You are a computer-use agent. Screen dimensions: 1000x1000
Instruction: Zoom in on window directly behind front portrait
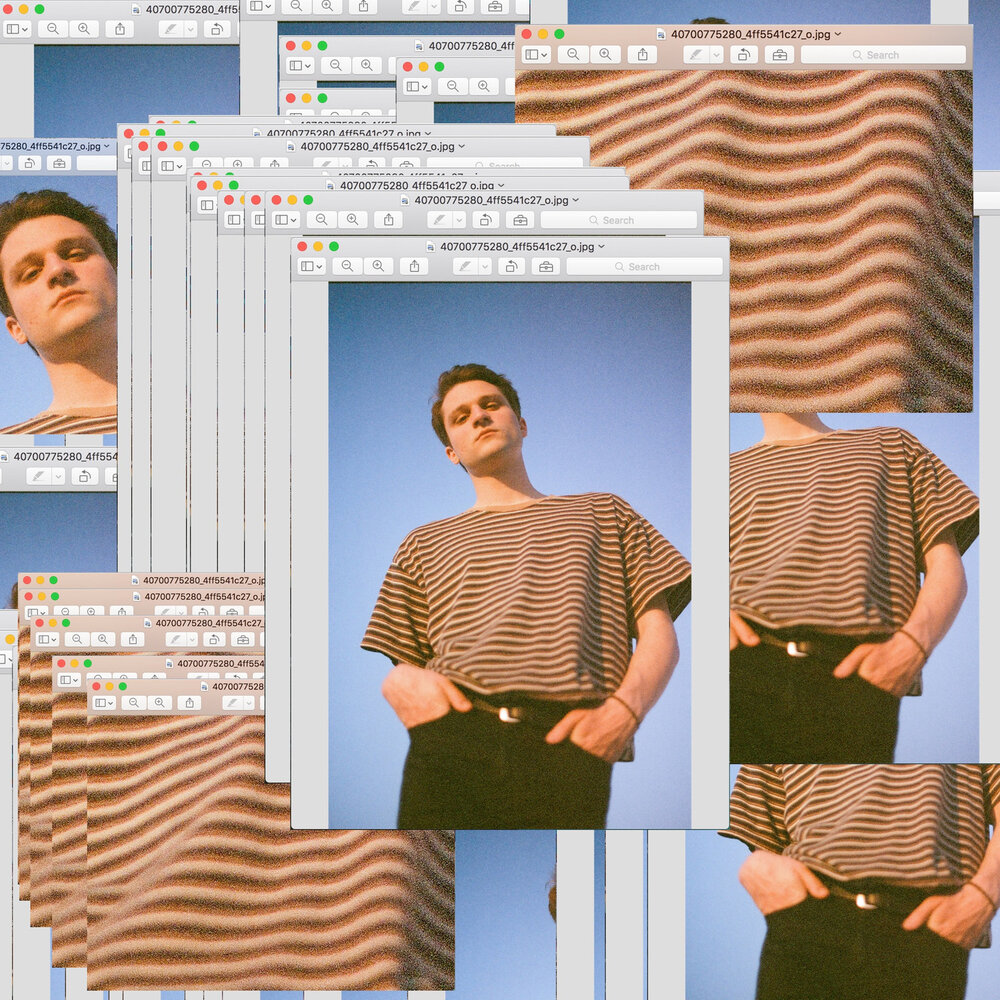352,220
